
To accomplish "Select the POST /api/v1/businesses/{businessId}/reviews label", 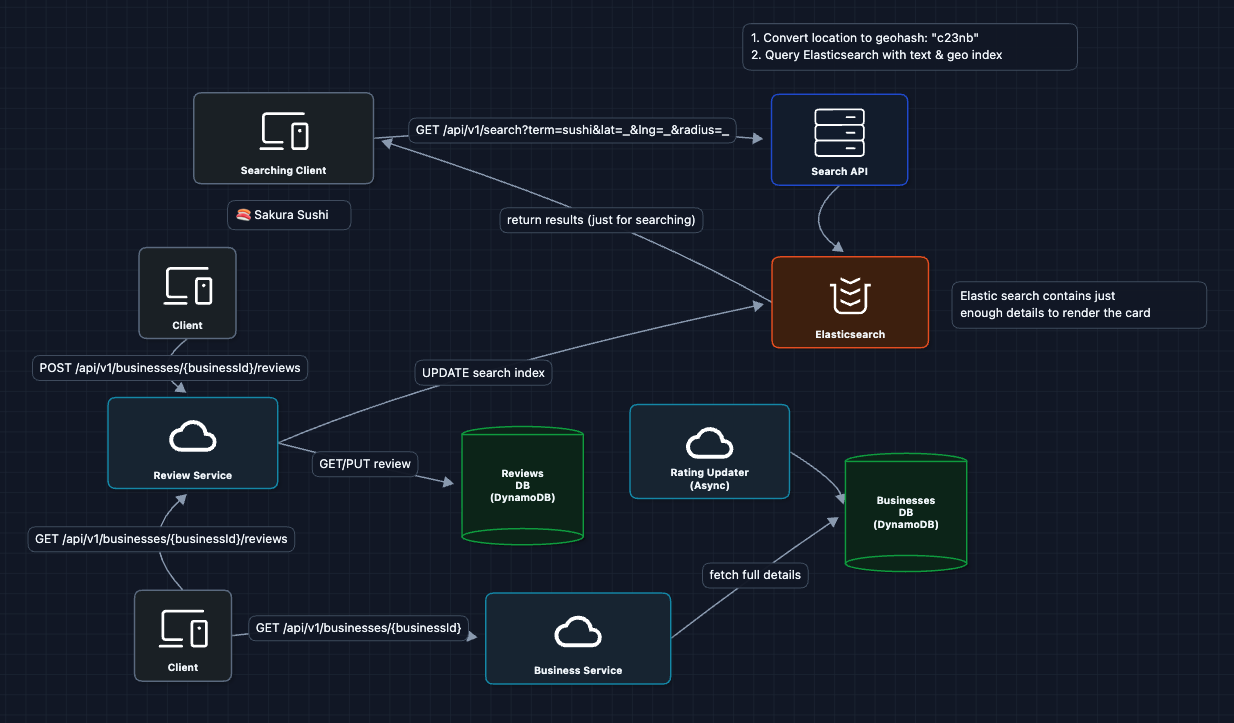I will tap(170, 368).
